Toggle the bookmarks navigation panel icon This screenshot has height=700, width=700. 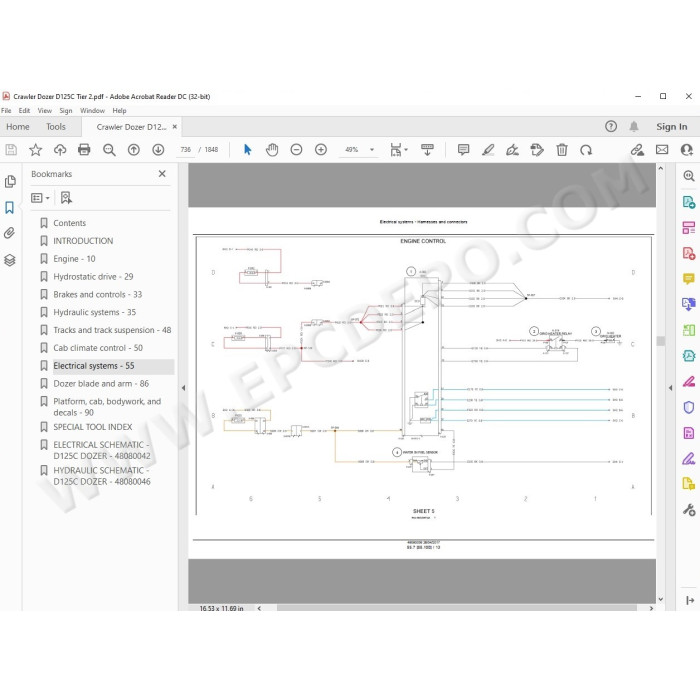pos(10,207)
